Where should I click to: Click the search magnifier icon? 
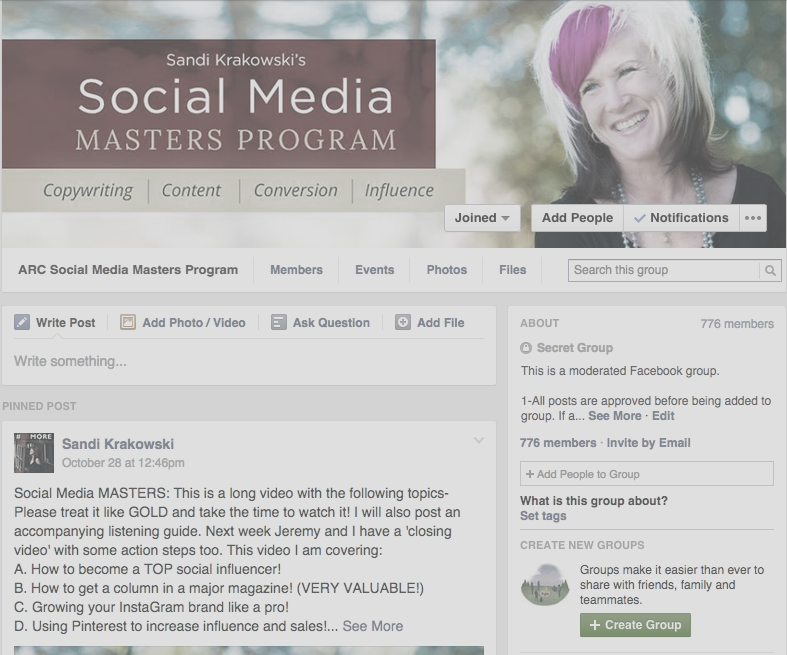tap(770, 271)
